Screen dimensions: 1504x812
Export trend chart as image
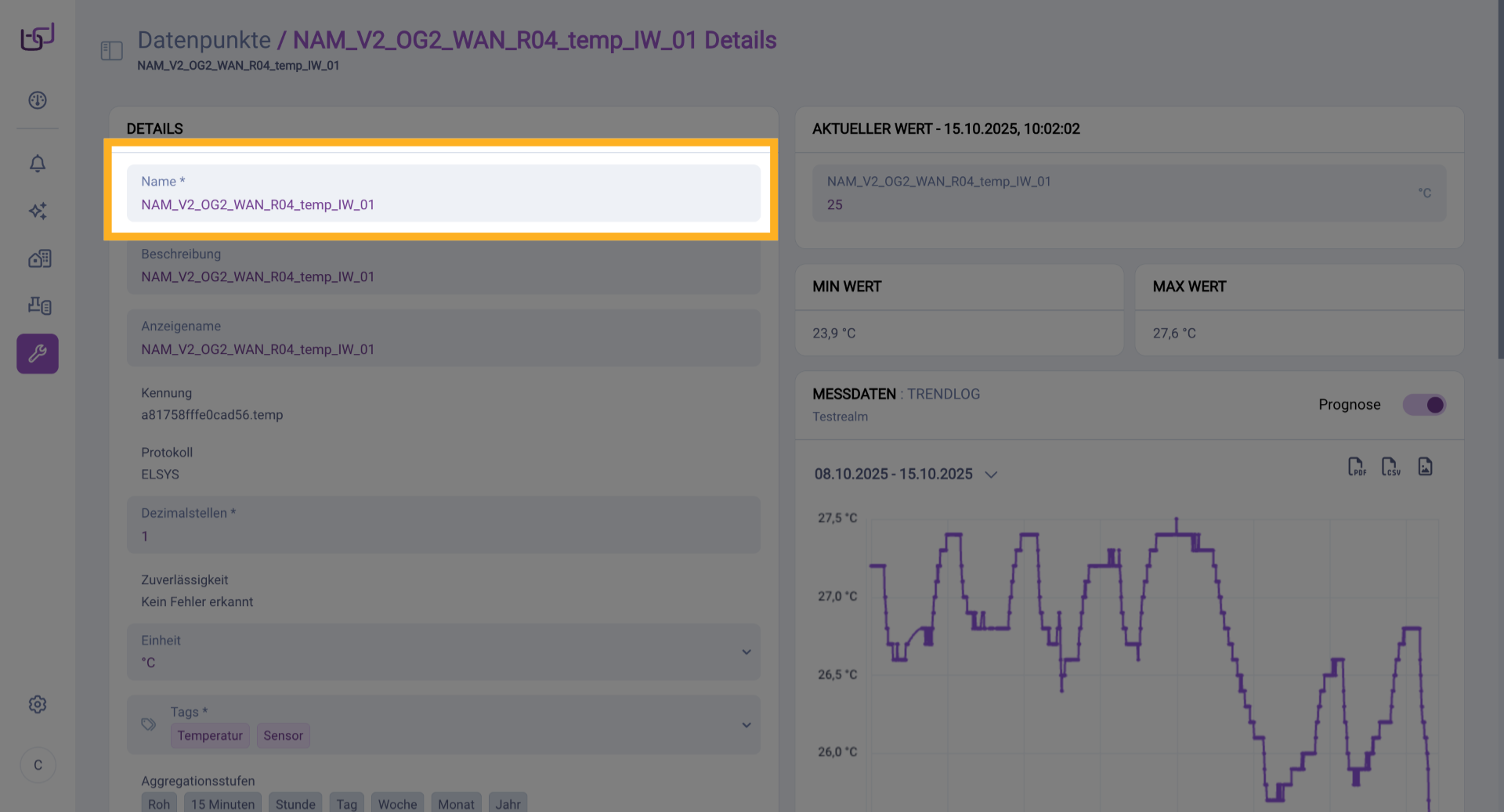tap(1425, 467)
